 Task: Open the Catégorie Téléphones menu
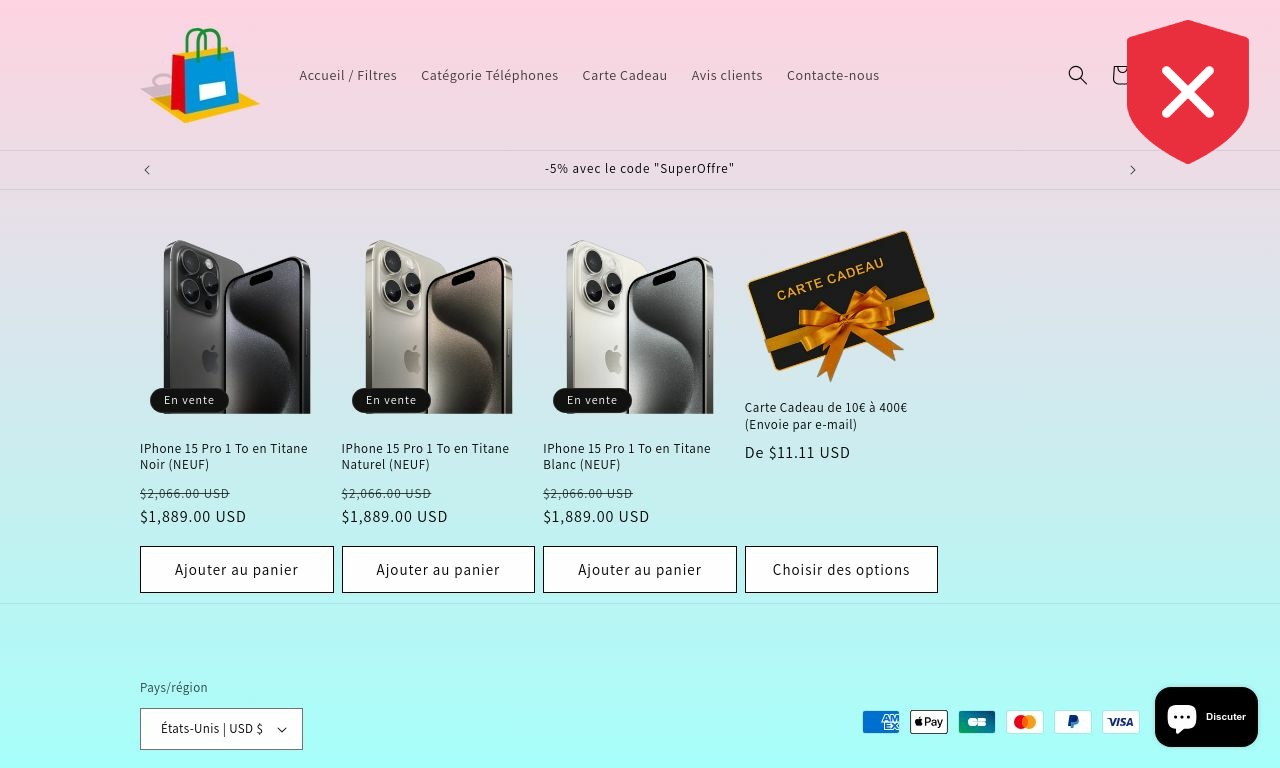490,75
